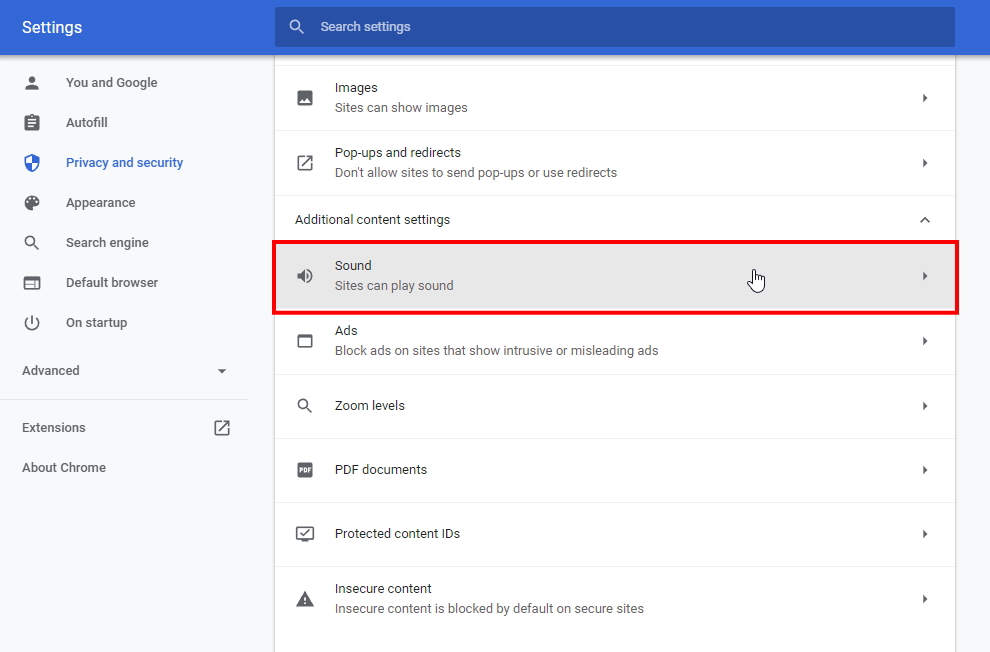Go to You and Google section
This screenshot has height=652, width=990.
click(111, 83)
